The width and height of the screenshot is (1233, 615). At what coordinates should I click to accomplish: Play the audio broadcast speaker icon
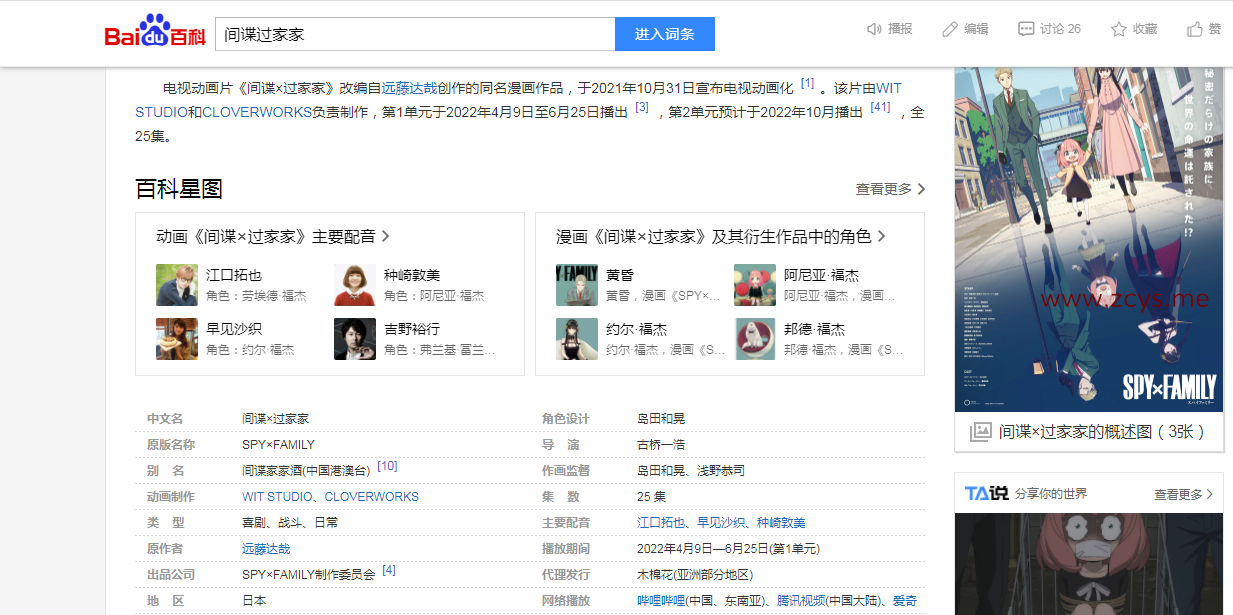pos(875,29)
